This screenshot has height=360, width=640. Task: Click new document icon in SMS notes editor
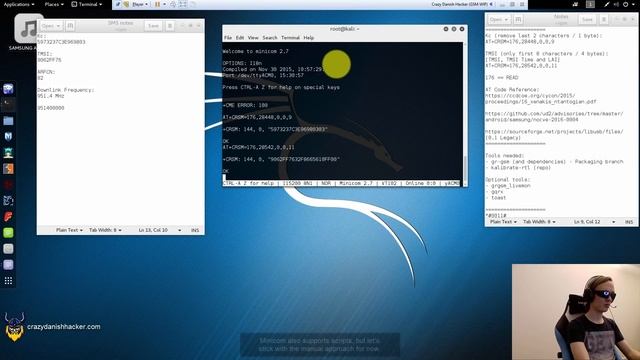click(x=70, y=26)
